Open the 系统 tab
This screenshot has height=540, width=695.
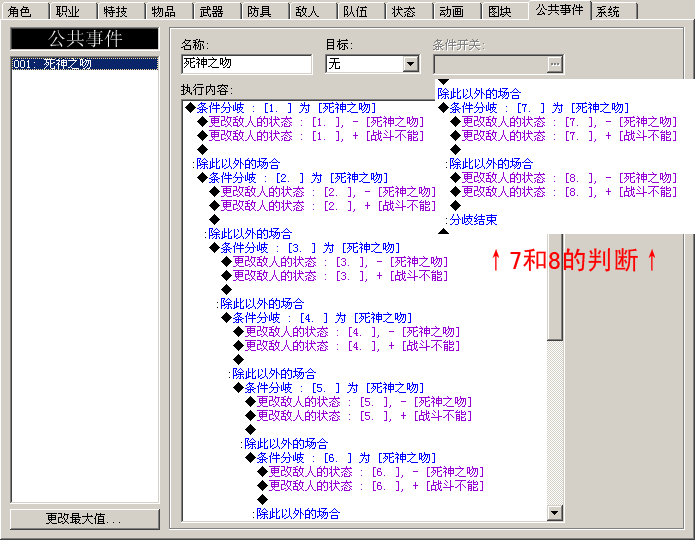[x=614, y=12]
